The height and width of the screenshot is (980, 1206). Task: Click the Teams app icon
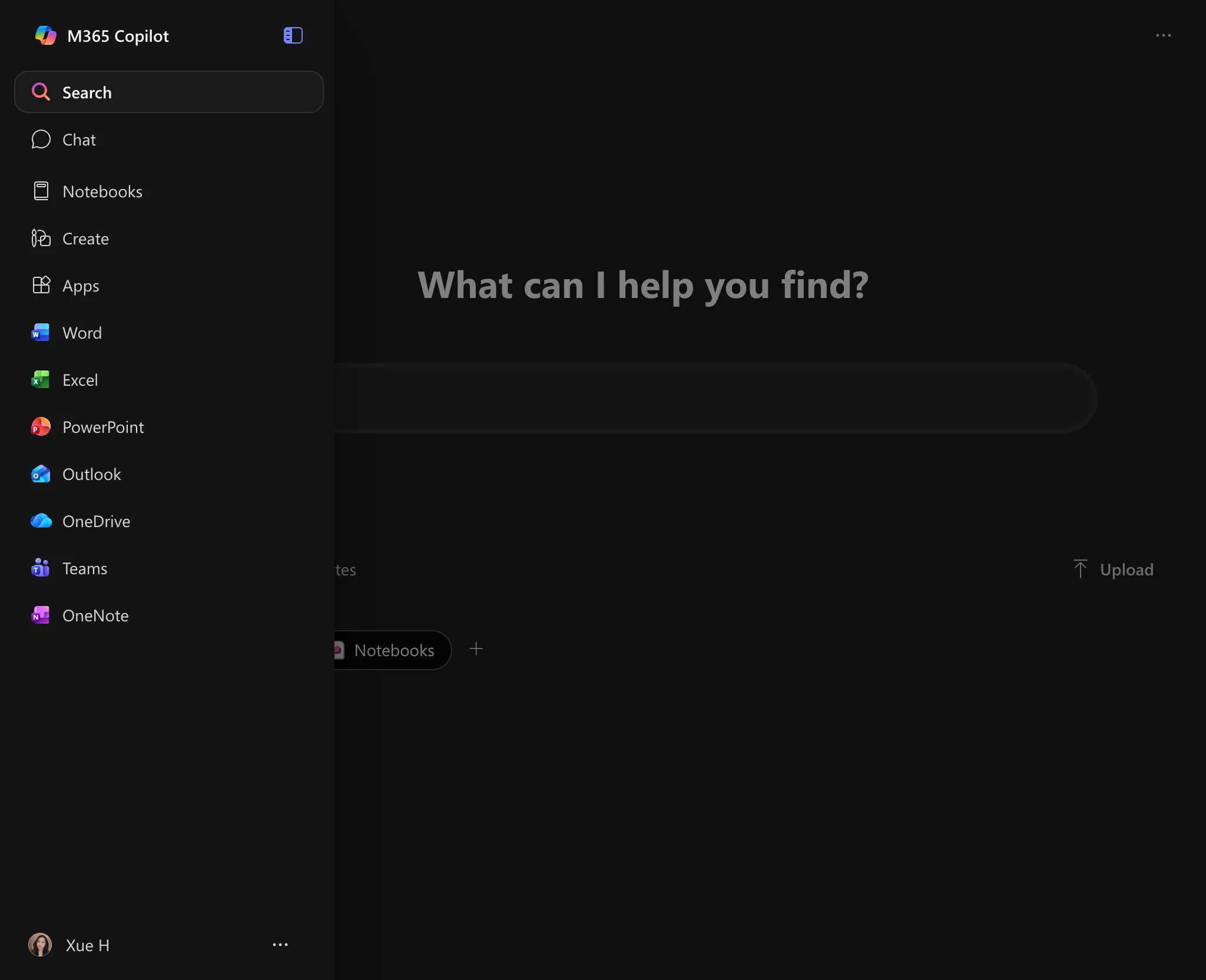click(41, 568)
